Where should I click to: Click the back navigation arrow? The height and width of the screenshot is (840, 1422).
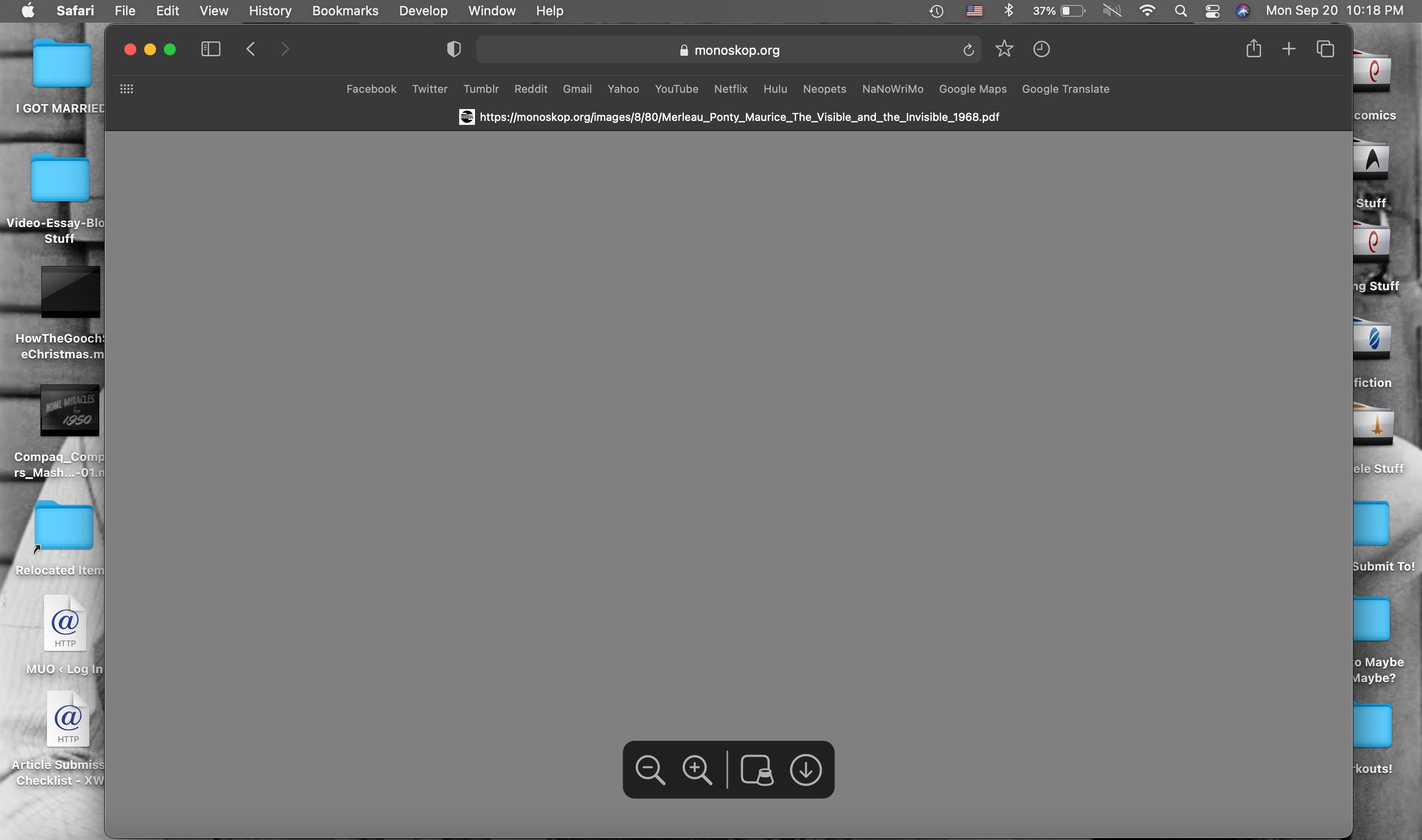tap(250, 49)
